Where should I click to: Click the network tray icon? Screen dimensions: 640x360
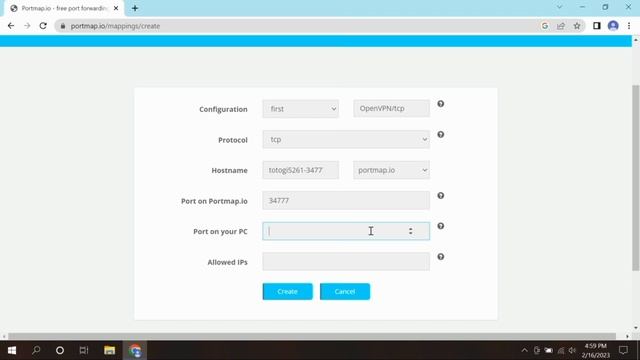561,350
